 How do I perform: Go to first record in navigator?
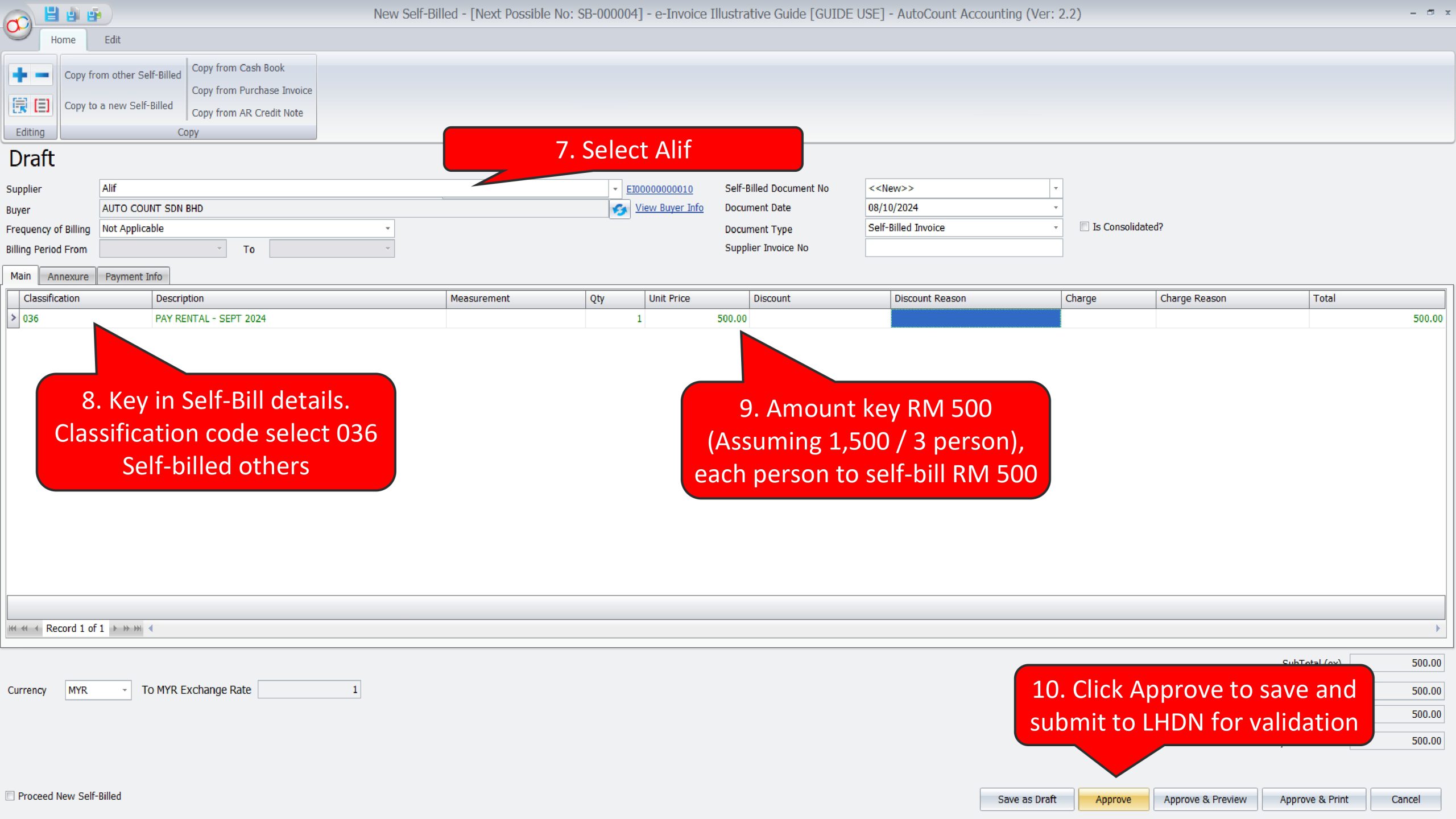tap(13, 628)
